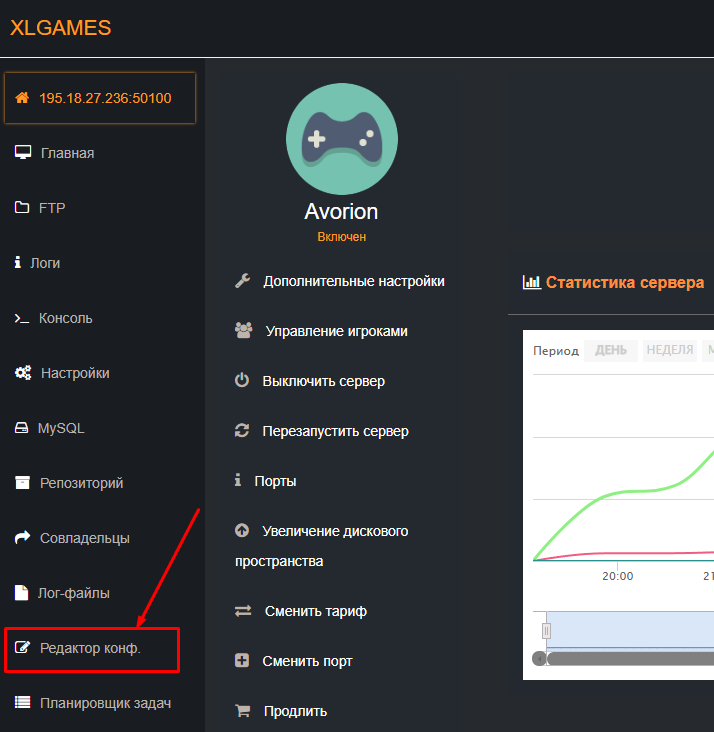This screenshot has height=732, width=714.
Task: Click the power icon for Выключить сервер
Action: click(241, 381)
